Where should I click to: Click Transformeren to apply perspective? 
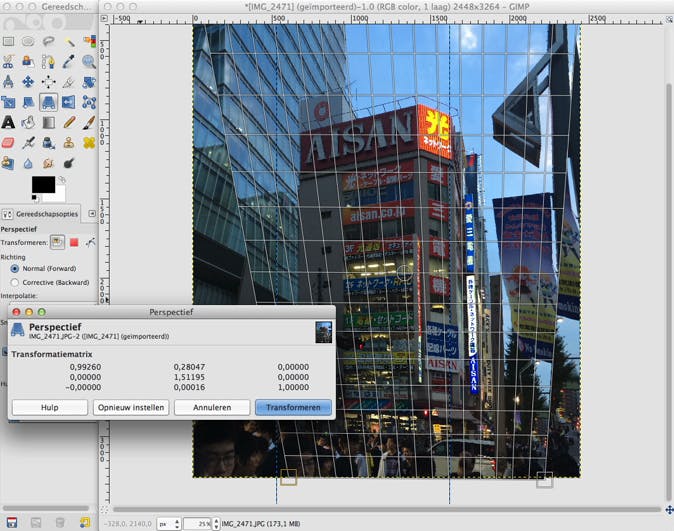click(293, 407)
